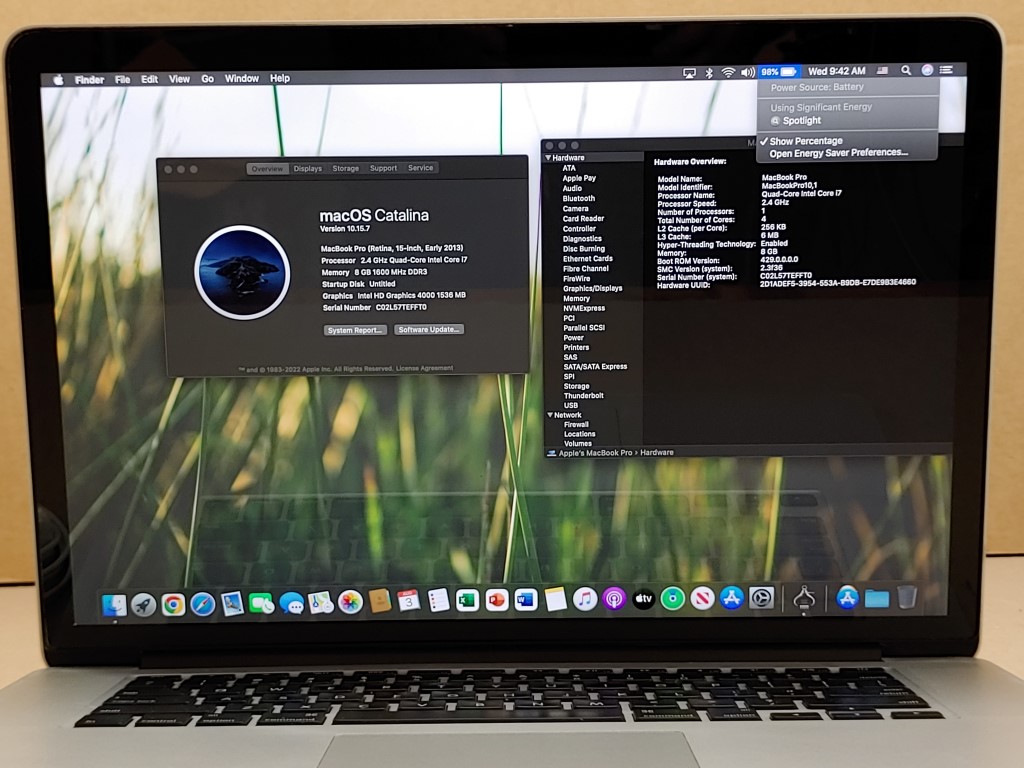Open the Edit menu

[150, 79]
